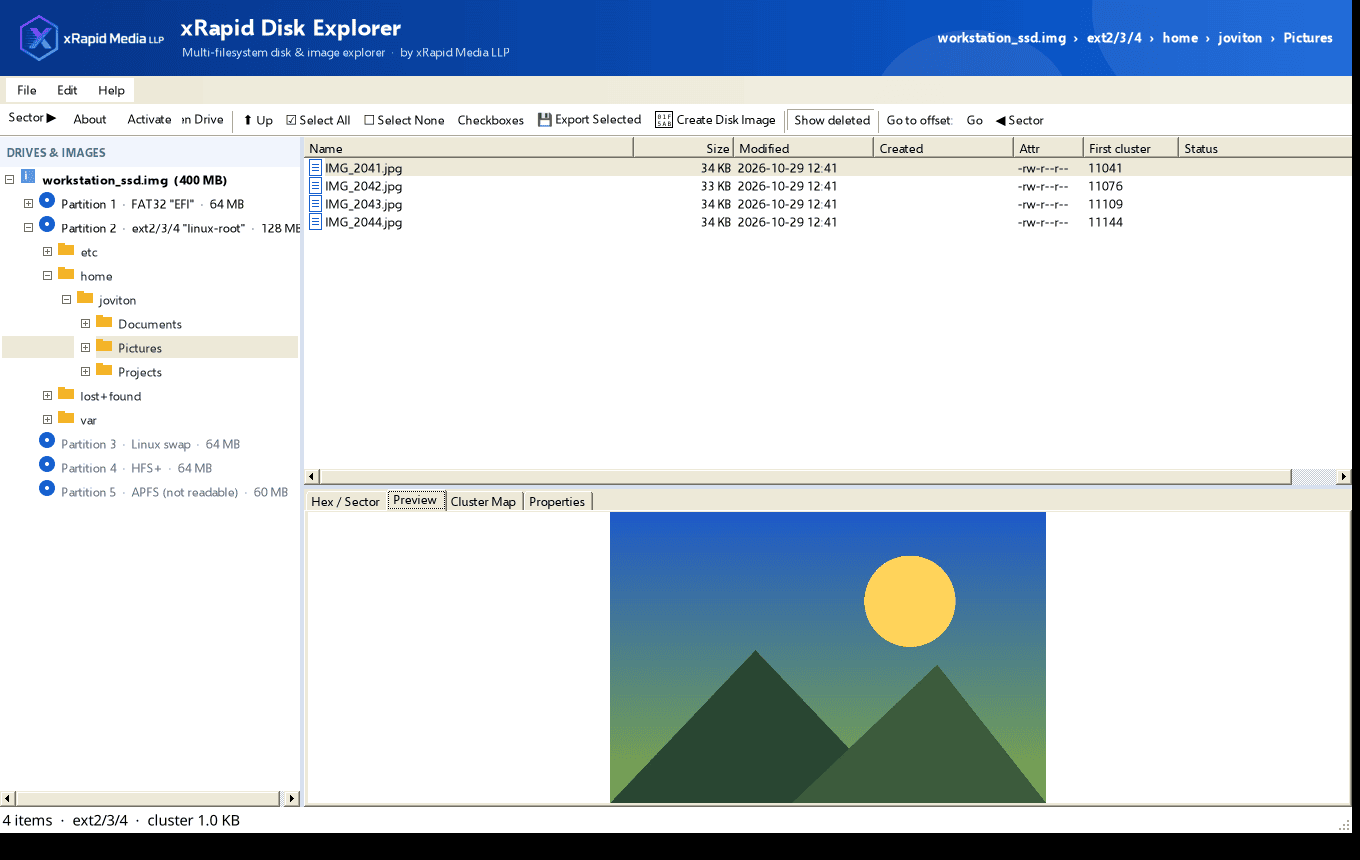Click the Export Selected floppy disk icon

click(x=545, y=120)
